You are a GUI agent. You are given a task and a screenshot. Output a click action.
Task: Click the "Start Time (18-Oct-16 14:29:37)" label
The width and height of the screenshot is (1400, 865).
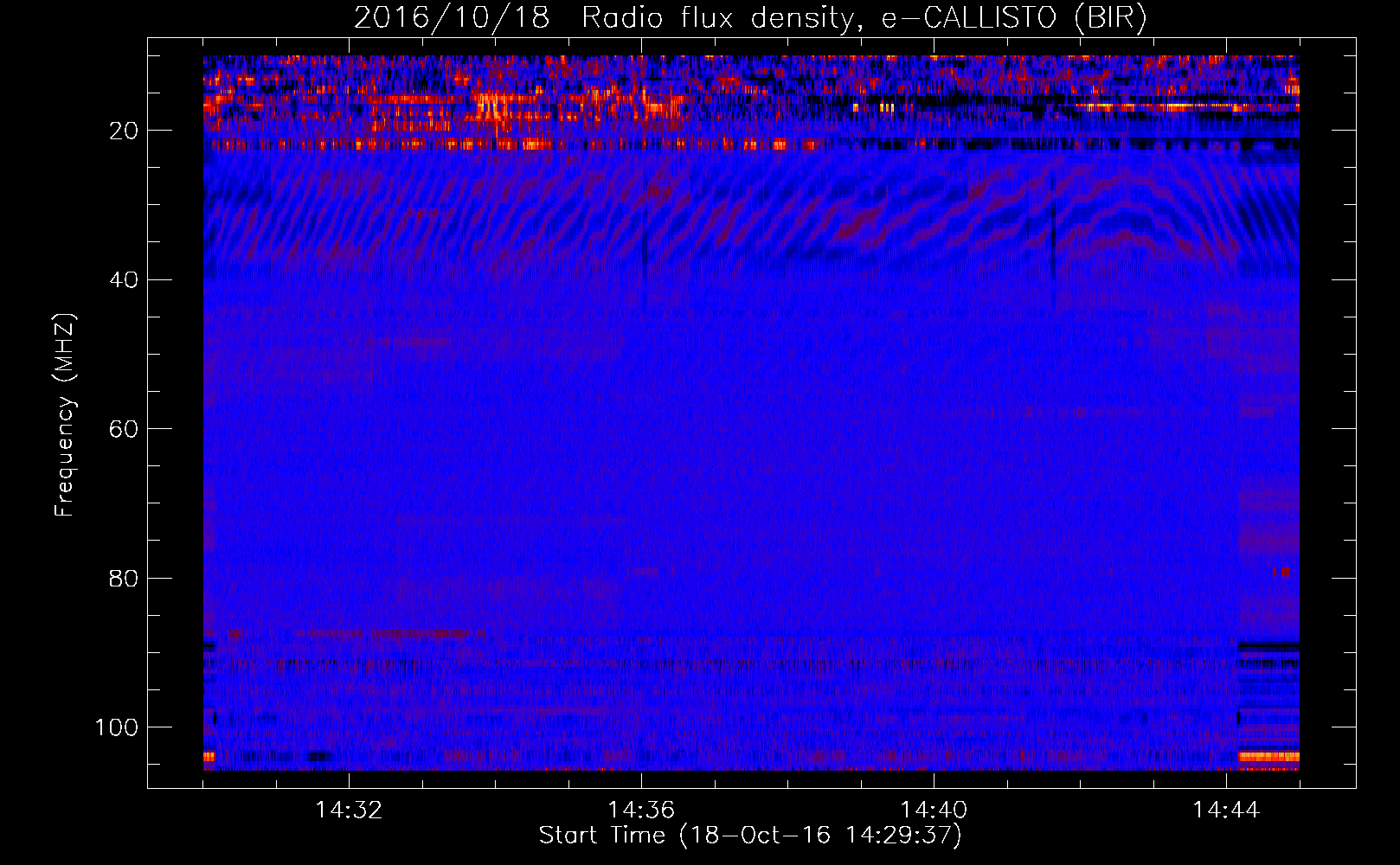tap(750, 836)
